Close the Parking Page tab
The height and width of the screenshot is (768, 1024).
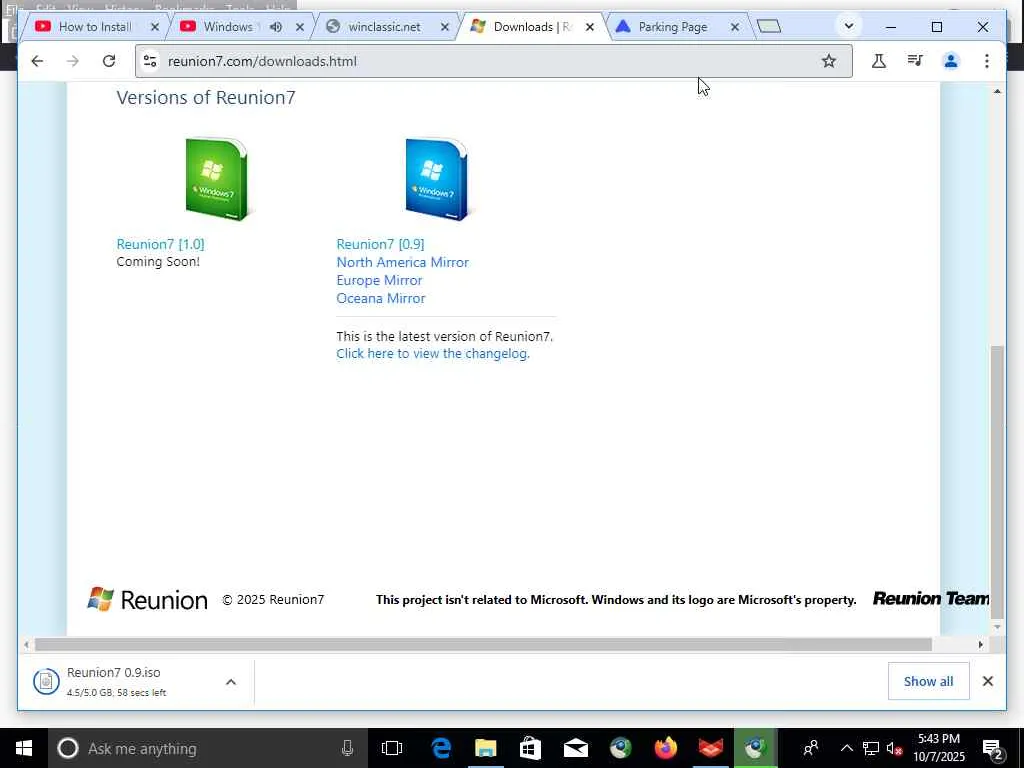pyautogui.click(x=735, y=27)
